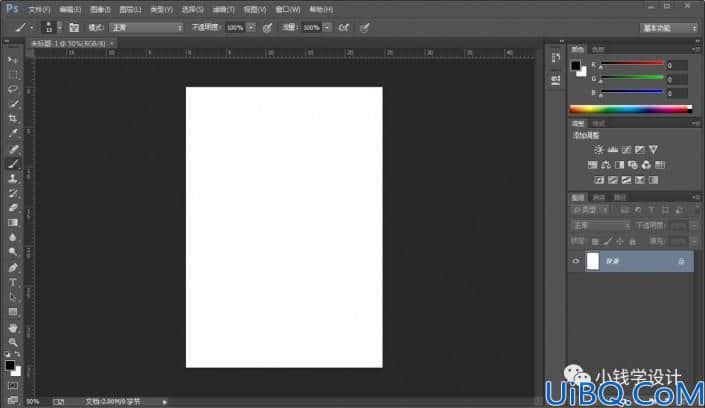Screen dimensions: 705x408
Task: Select the Blur tool
Action: point(13,237)
